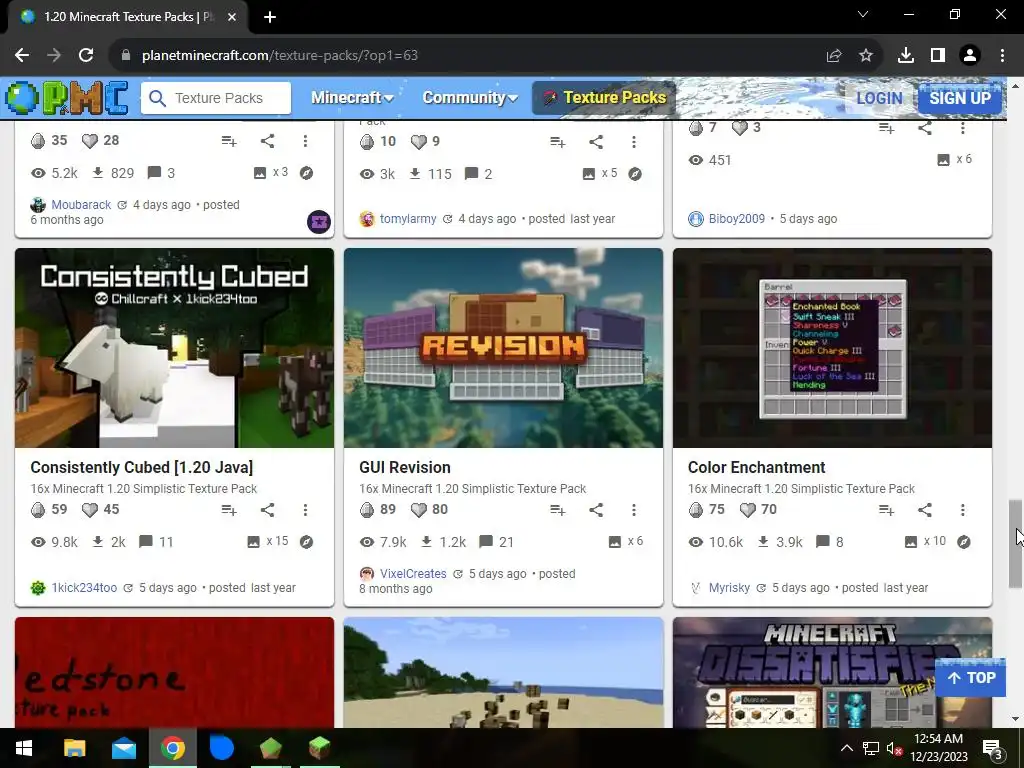
Task: Give a diamond to Consistently Cubed
Action: (x=39, y=509)
